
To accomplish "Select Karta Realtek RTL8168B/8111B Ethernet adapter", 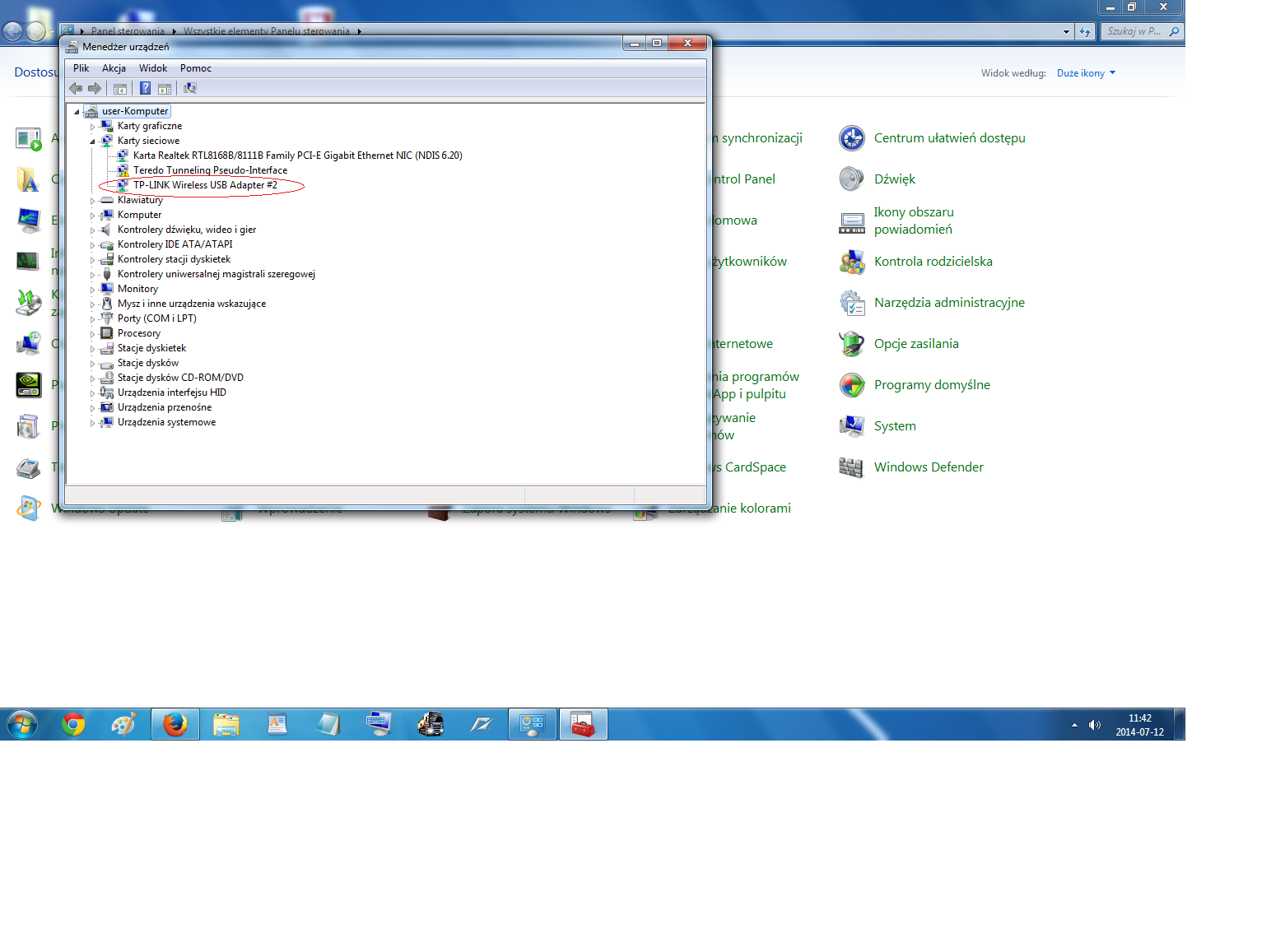I will point(298,156).
